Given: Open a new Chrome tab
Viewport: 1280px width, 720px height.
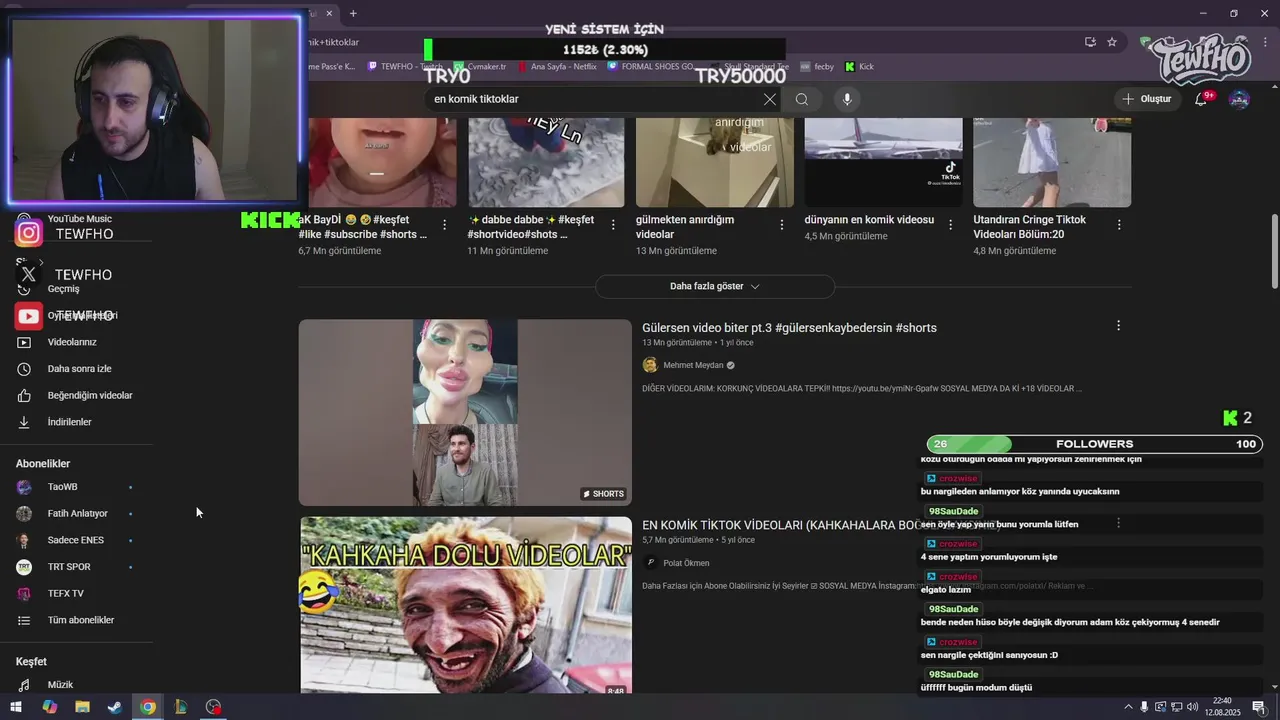Looking at the screenshot, I should (353, 13).
